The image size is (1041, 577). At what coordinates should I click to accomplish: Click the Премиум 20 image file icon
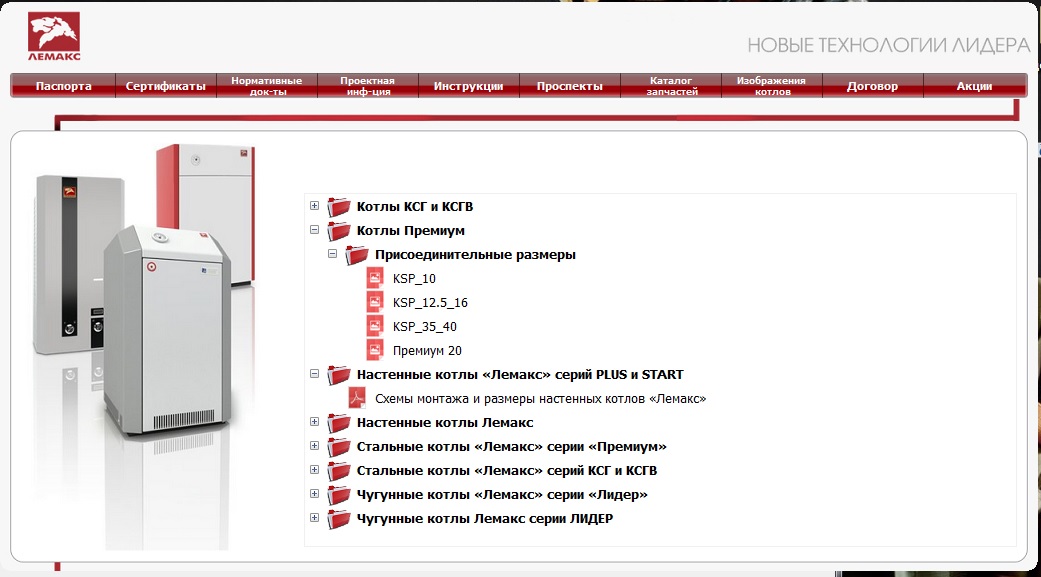pyautogui.click(x=375, y=349)
